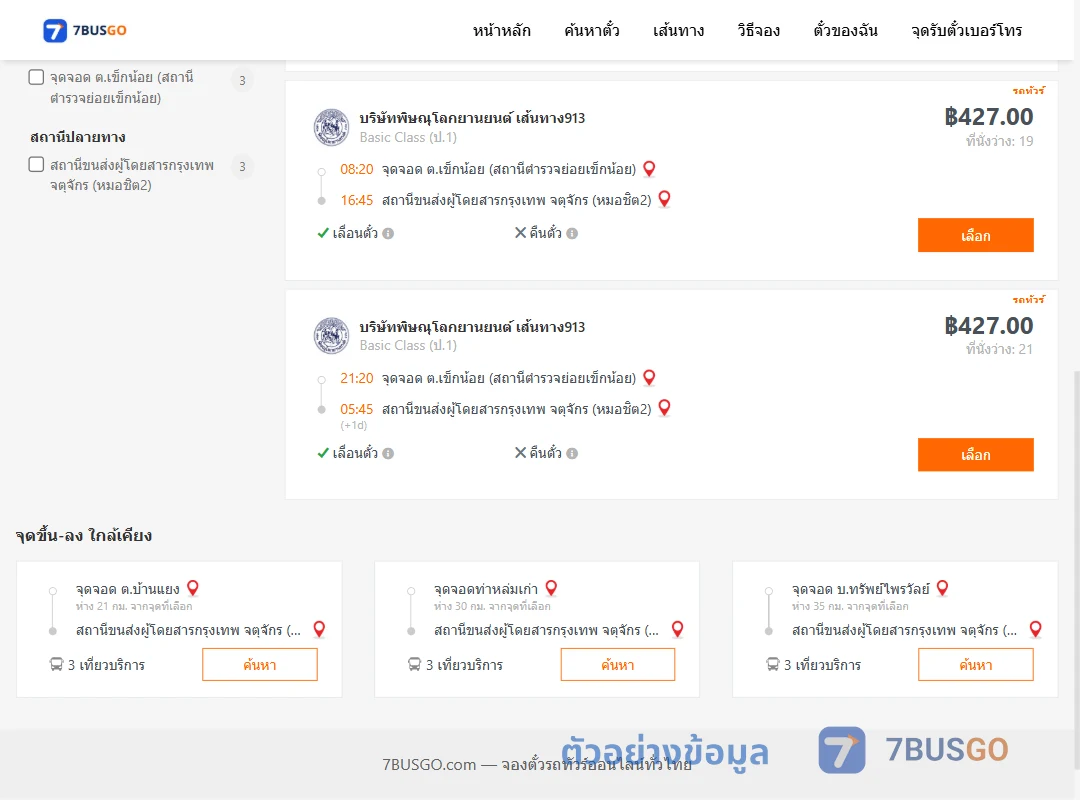Open หน้าหลัก in the top navigation
This screenshot has width=1080, height=800.
click(x=501, y=30)
